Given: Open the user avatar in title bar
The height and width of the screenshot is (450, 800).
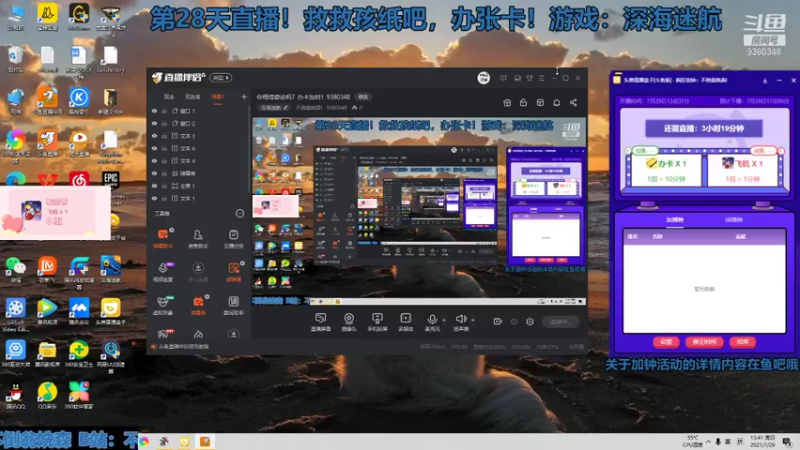Looking at the screenshot, I should pos(484,78).
